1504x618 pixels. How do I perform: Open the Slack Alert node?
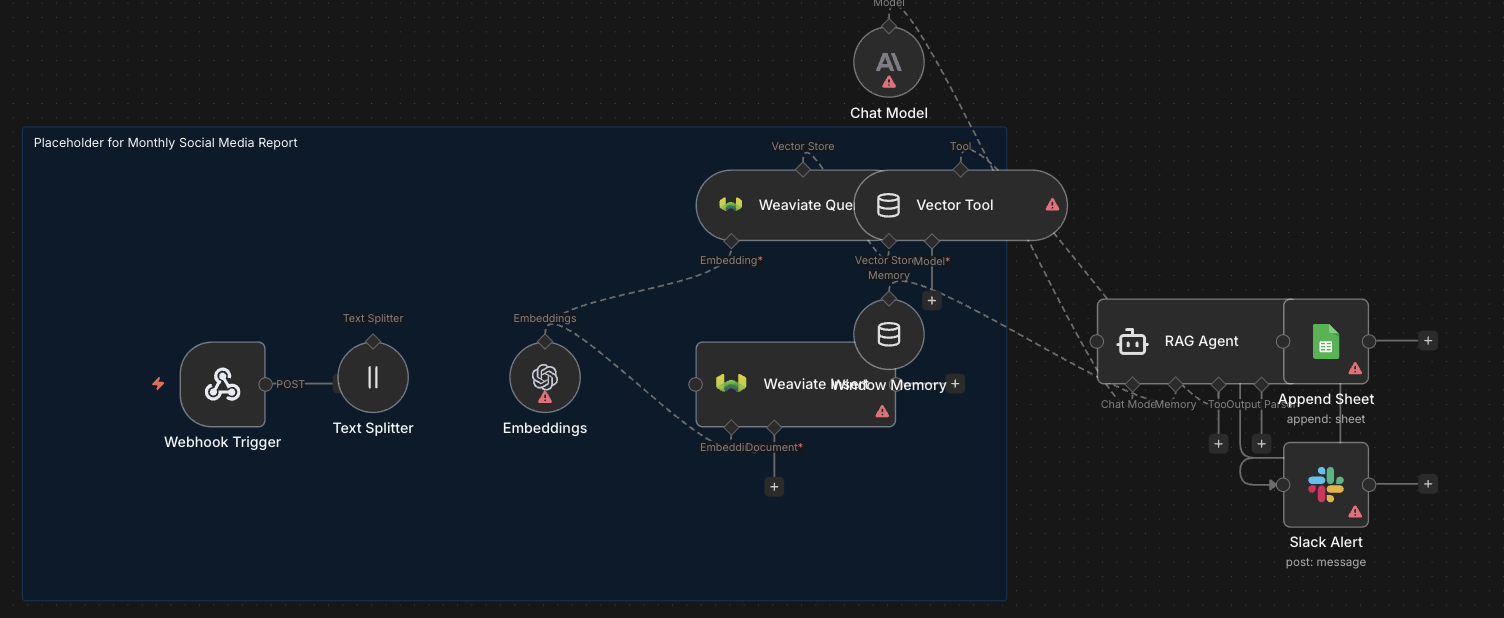(x=1325, y=485)
